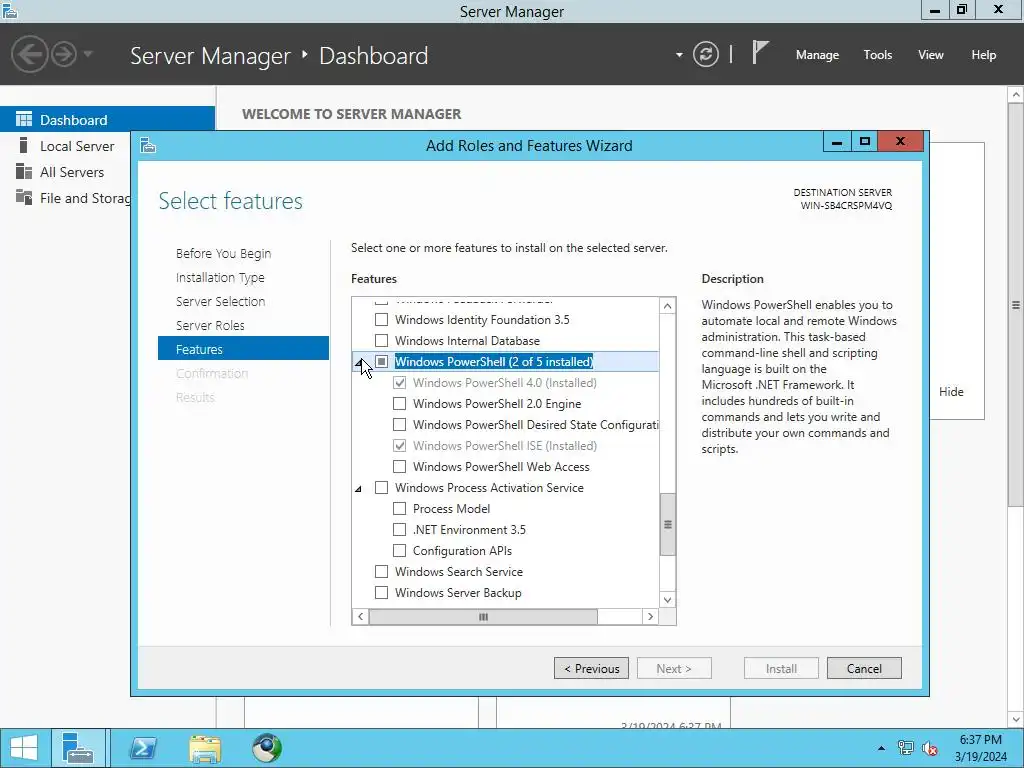Click the features list scroll up arrow
The width and height of the screenshot is (1024, 768).
pos(667,306)
